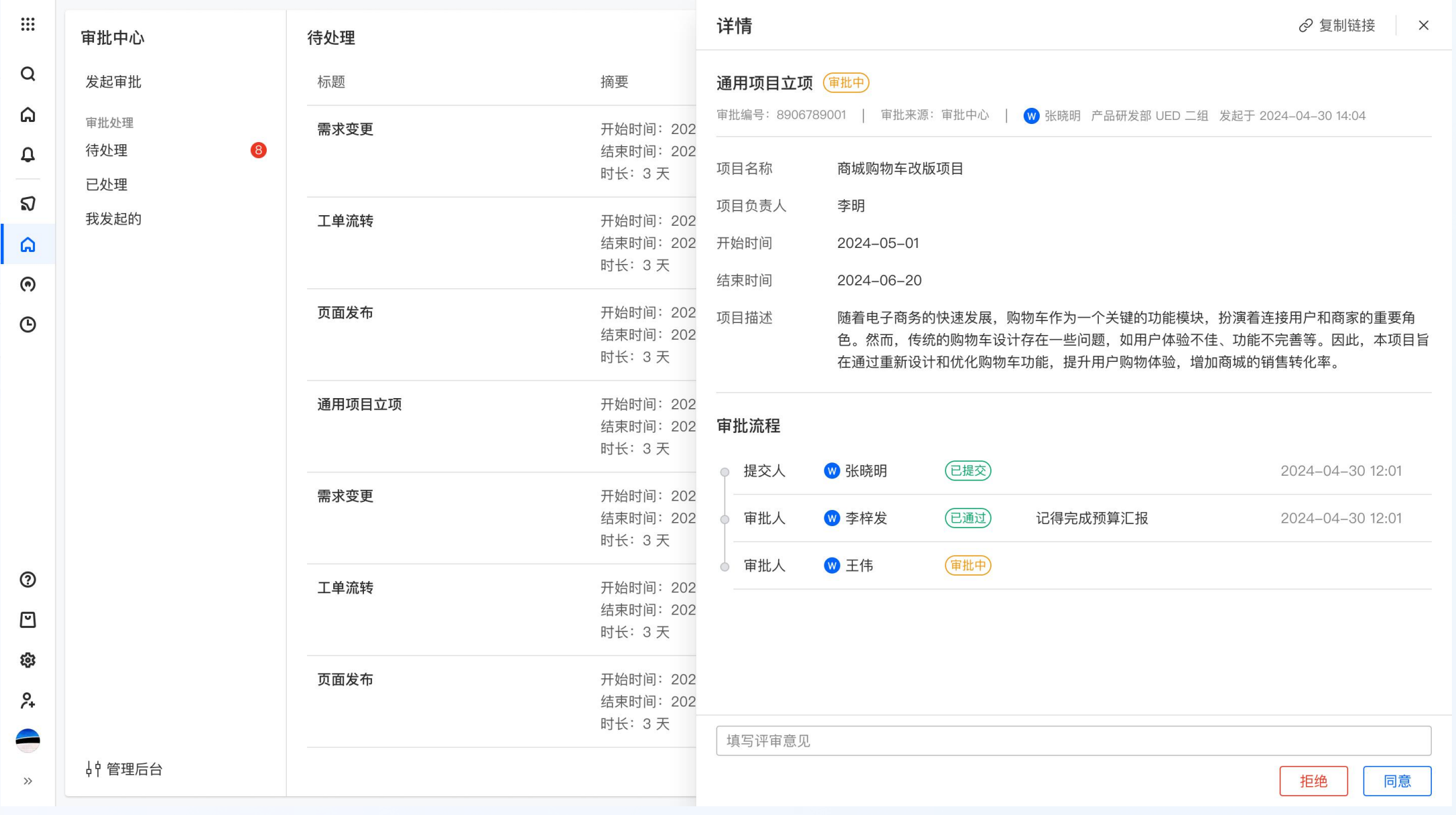The width and height of the screenshot is (1456, 815).
Task: Open the settings gear icon
Action: pos(27,660)
